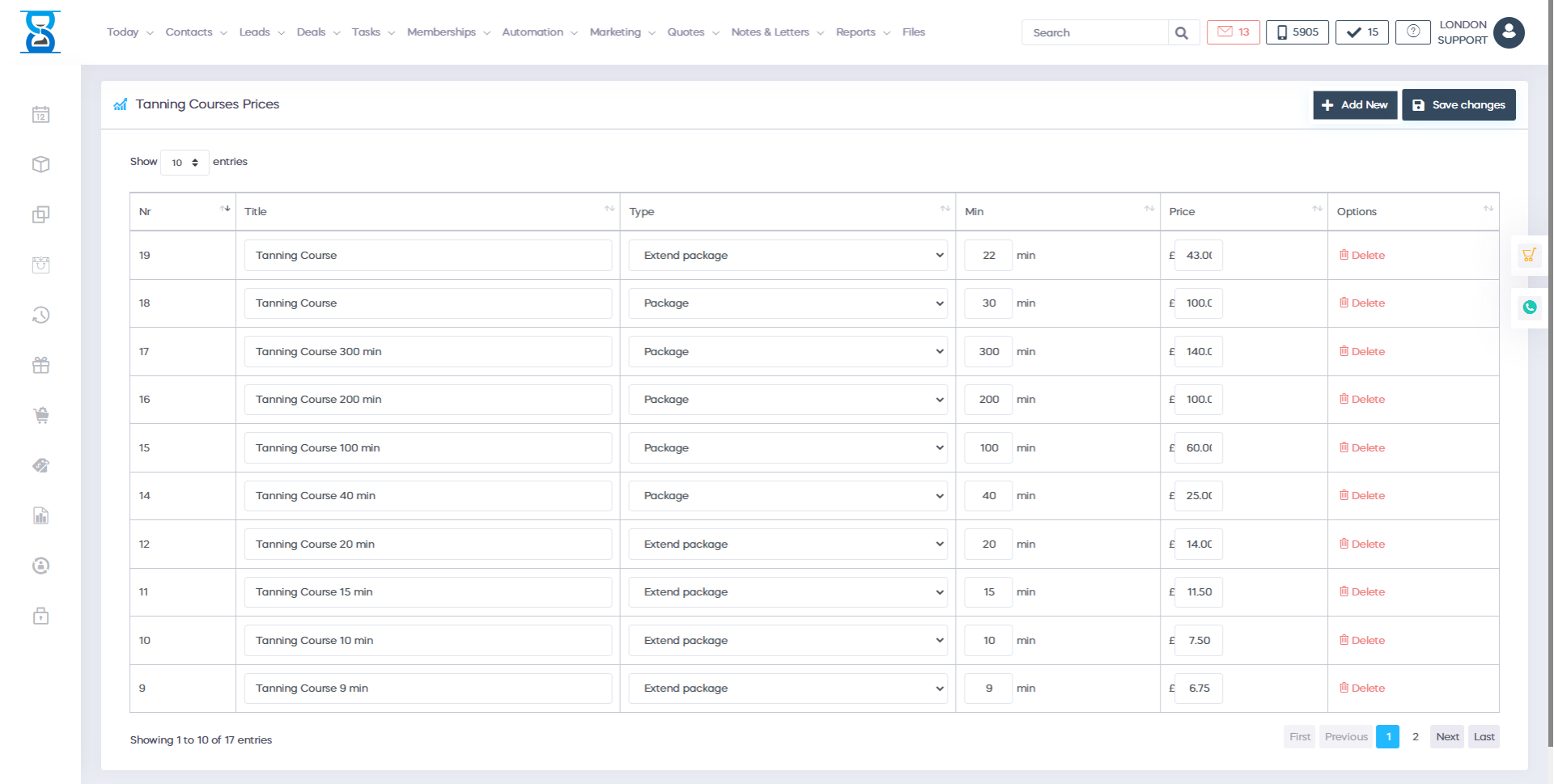1554x784 pixels.
Task: Go to page 2 of results
Action: click(x=1415, y=737)
